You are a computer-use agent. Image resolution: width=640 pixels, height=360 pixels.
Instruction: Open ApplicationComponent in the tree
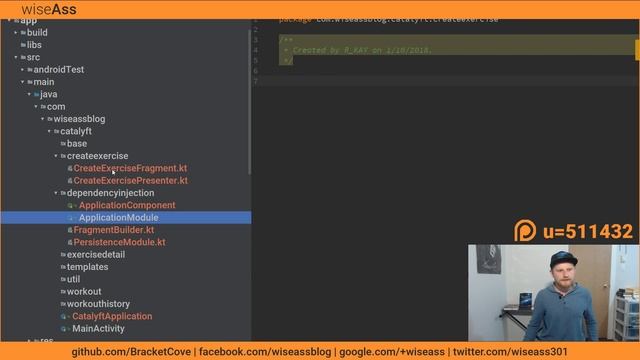tap(127, 205)
